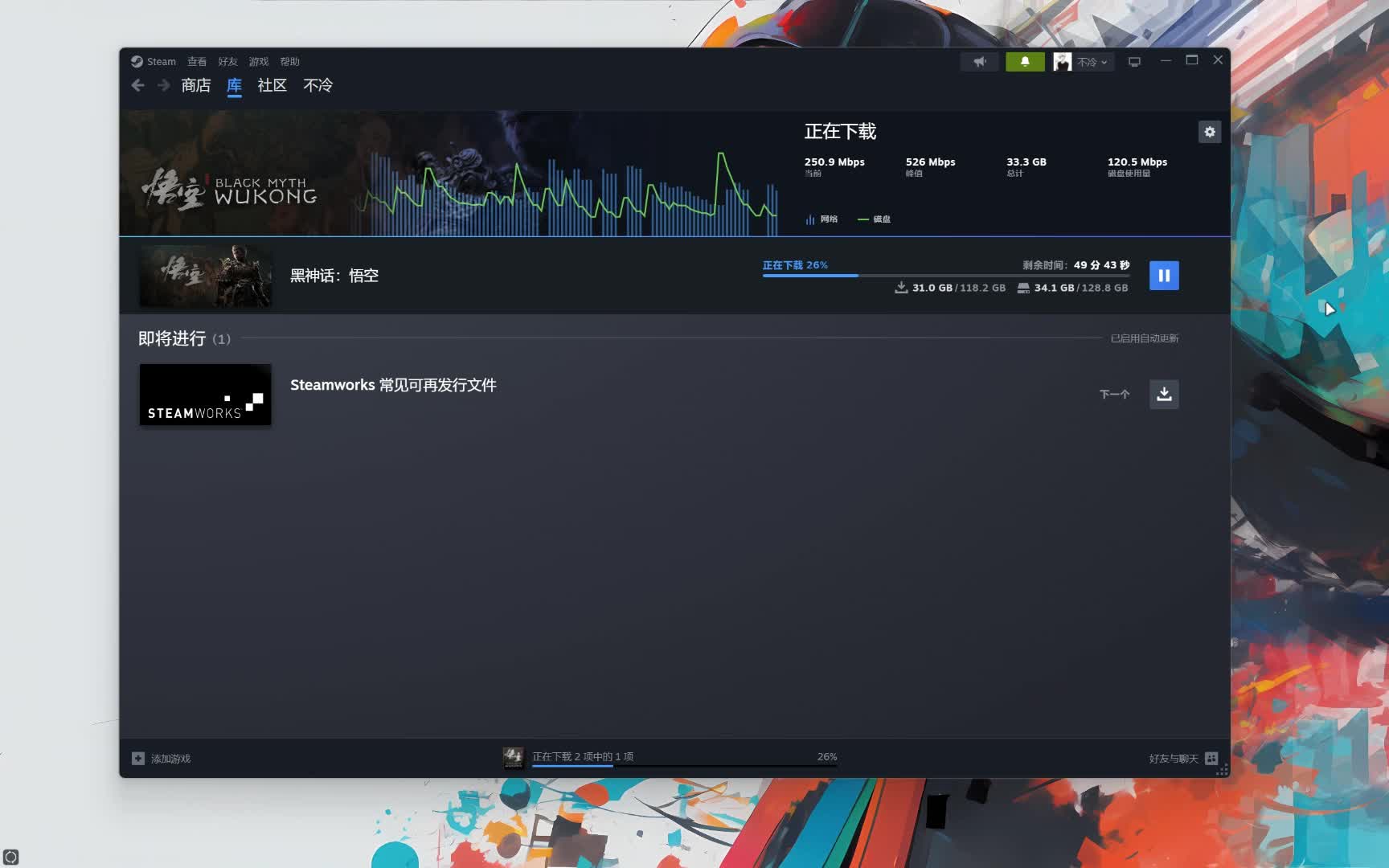Click the plus icon next to 添加游戏
This screenshot has height=868, width=1389.
pyautogui.click(x=138, y=759)
